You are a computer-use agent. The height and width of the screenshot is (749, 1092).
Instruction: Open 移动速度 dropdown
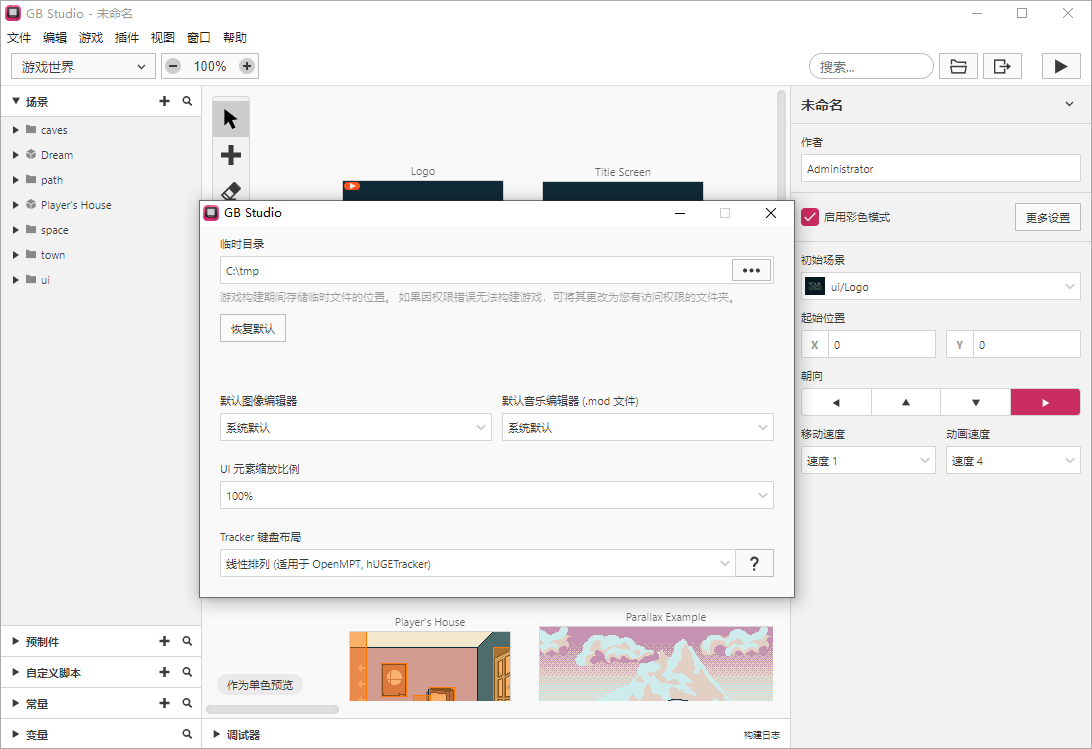pos(868,461)
